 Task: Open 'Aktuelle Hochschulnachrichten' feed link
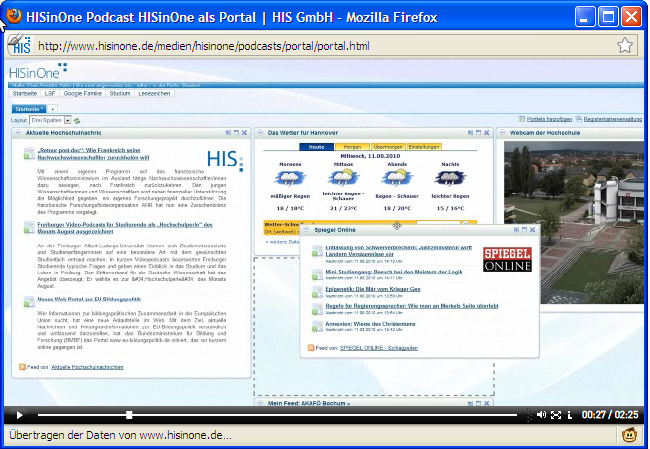pos(87,367)
